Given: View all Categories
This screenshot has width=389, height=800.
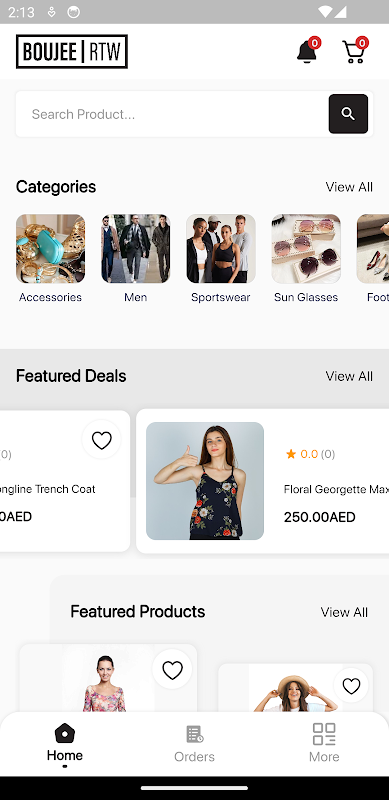Looking at the screenshot, I should tap(349, 187).
